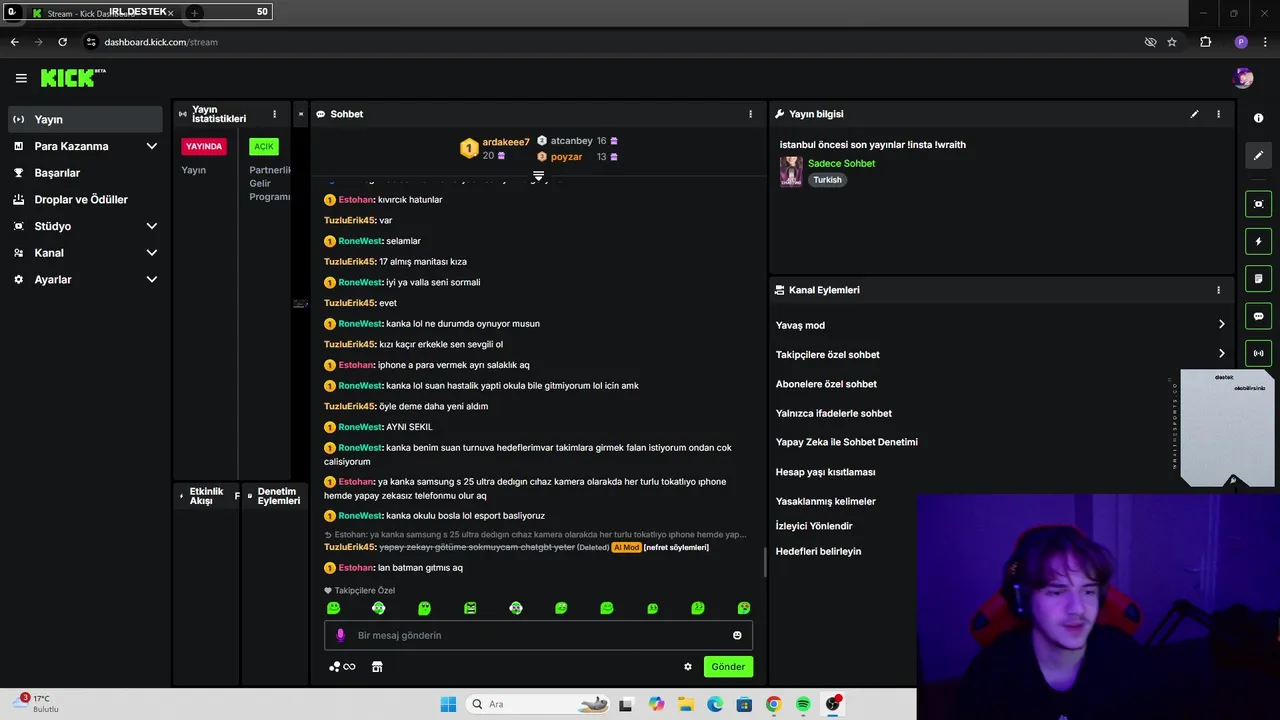Image resolution: width=1280 pixels, height=720 pixels.
Task: Open Sohbet panel three-dot options
Action: (x=751, y=114)
